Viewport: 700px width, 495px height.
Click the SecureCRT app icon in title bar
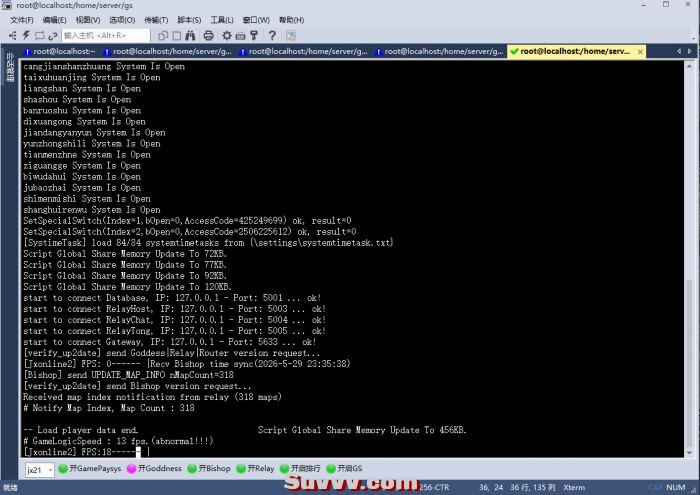pyautogui.click(x=7, y=5)
